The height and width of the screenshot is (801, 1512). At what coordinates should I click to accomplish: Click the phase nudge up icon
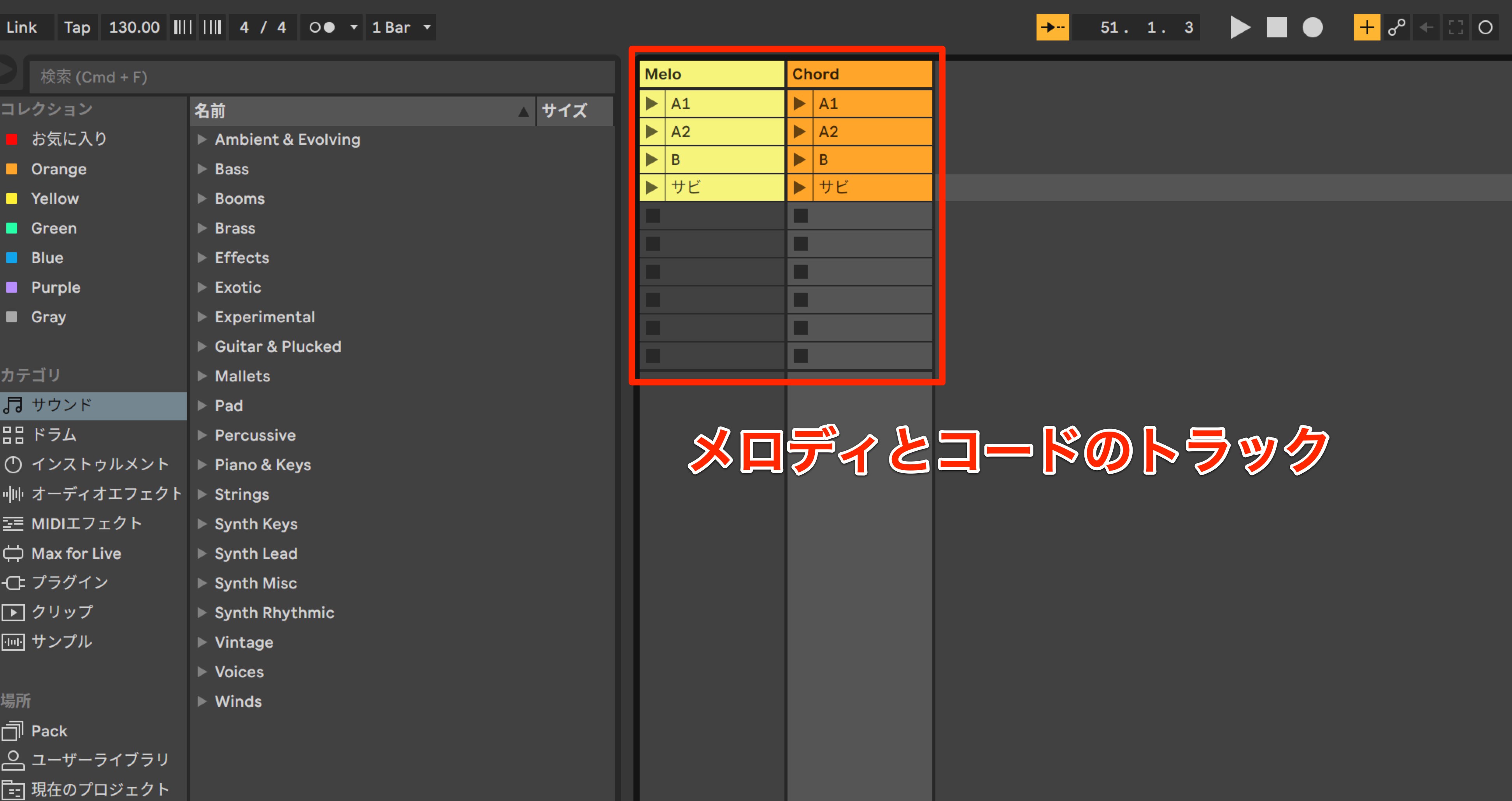212,27
